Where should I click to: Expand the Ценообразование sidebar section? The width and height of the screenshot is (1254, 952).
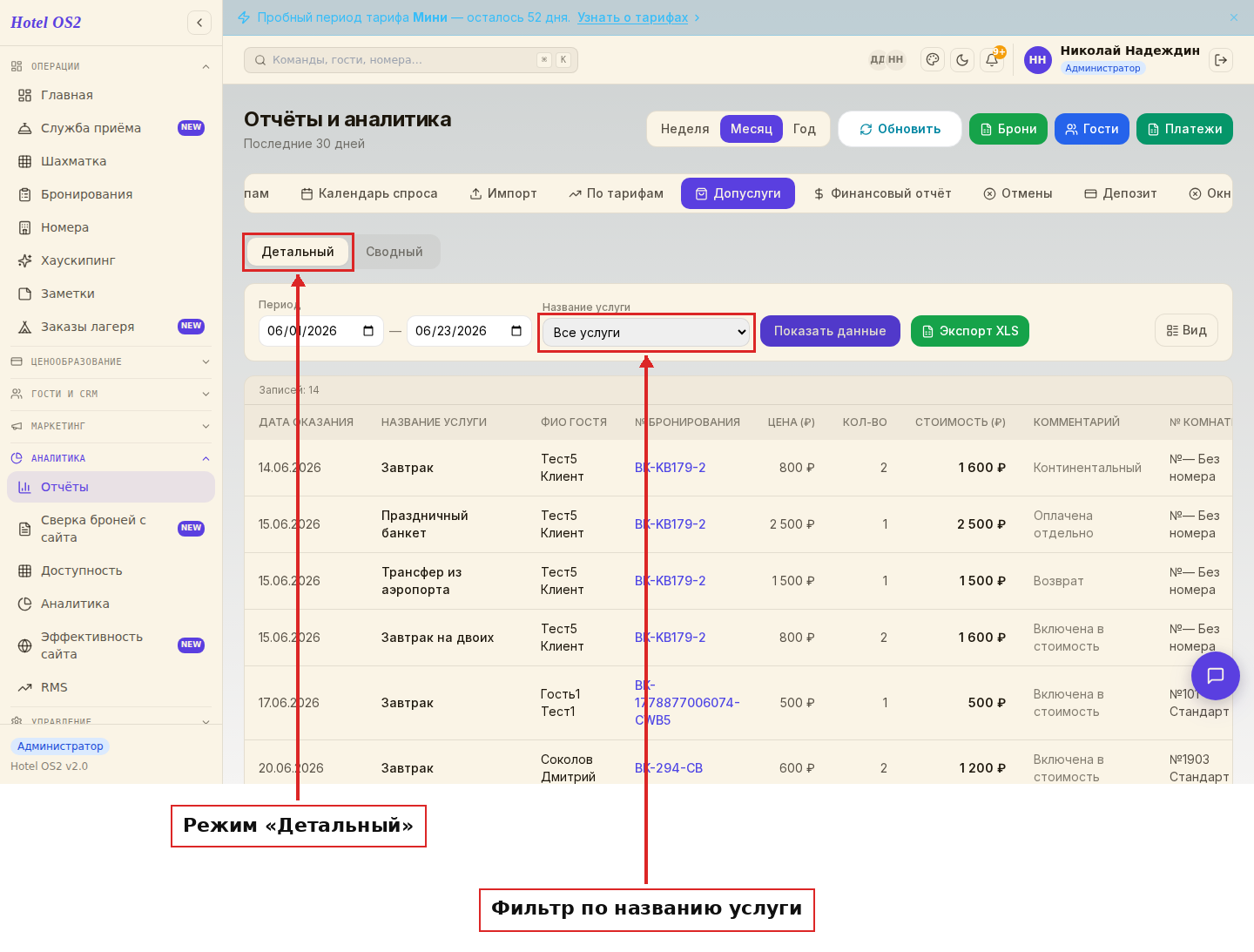coord(111,361)
